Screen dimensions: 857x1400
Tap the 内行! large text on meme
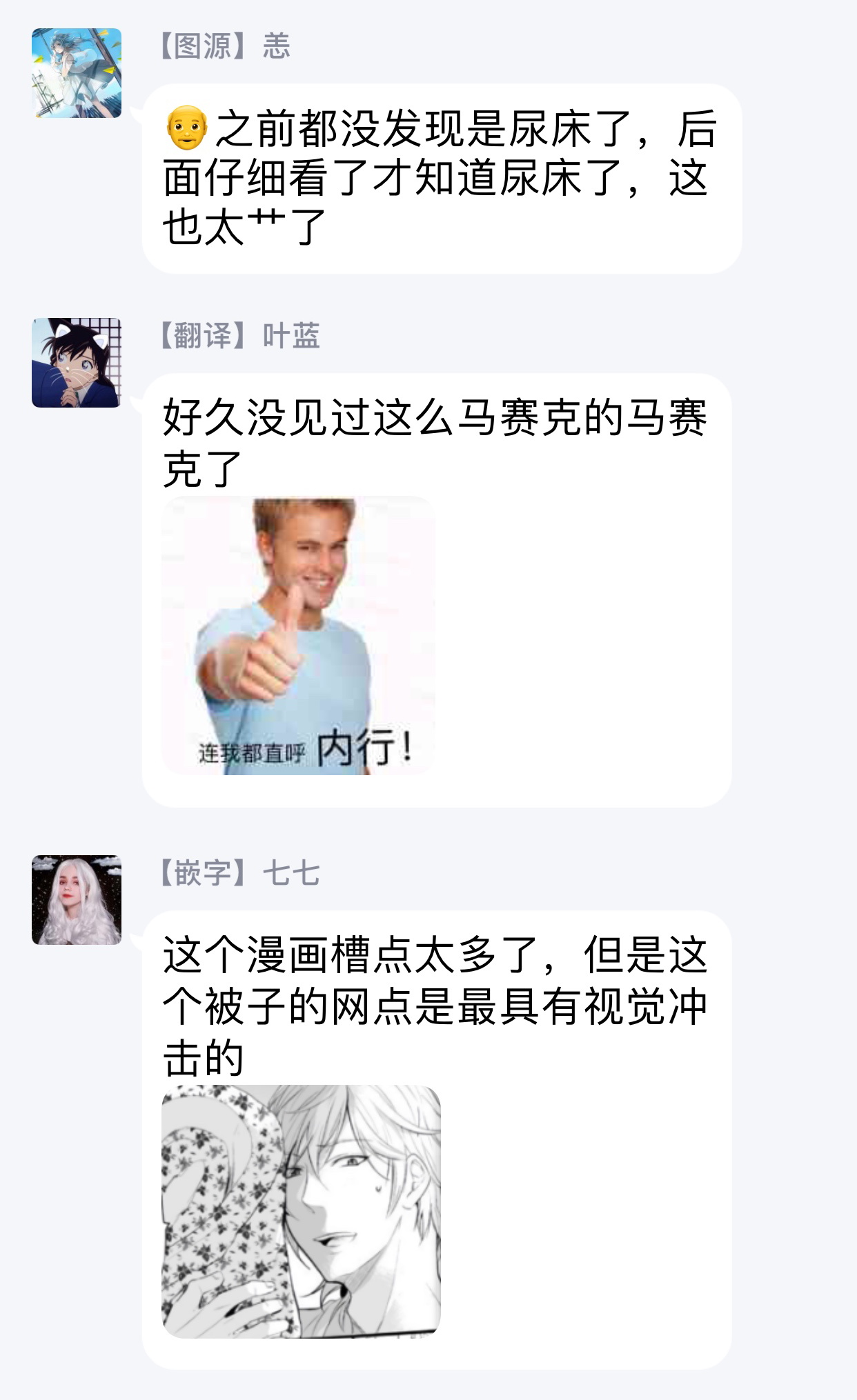(x=366, y=748)
